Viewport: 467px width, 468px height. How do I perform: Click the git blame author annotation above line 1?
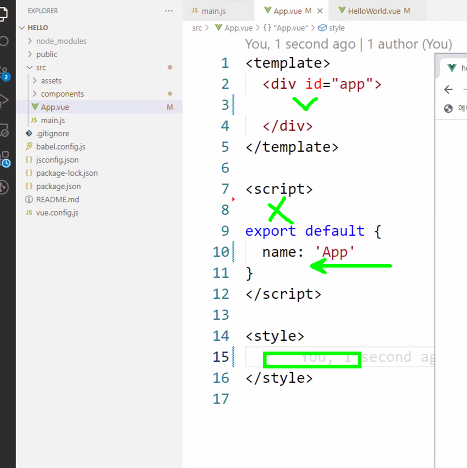[x=349, y=44]
